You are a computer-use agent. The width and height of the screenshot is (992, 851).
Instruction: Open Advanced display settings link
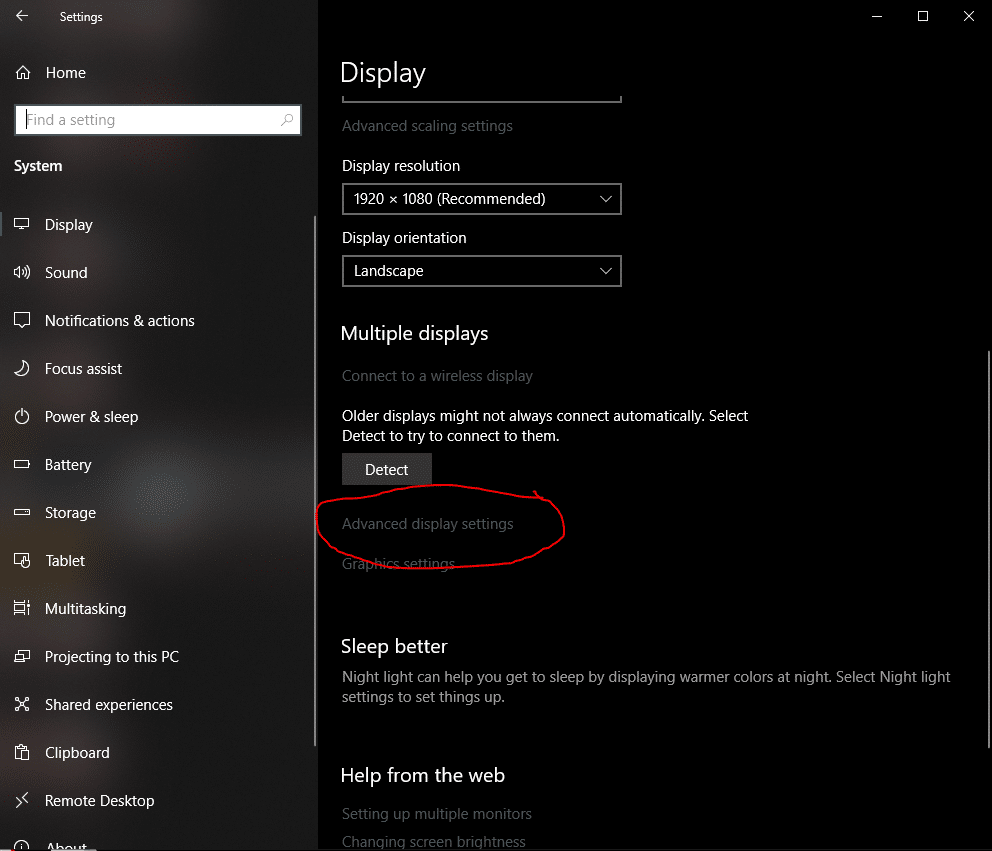427,524
